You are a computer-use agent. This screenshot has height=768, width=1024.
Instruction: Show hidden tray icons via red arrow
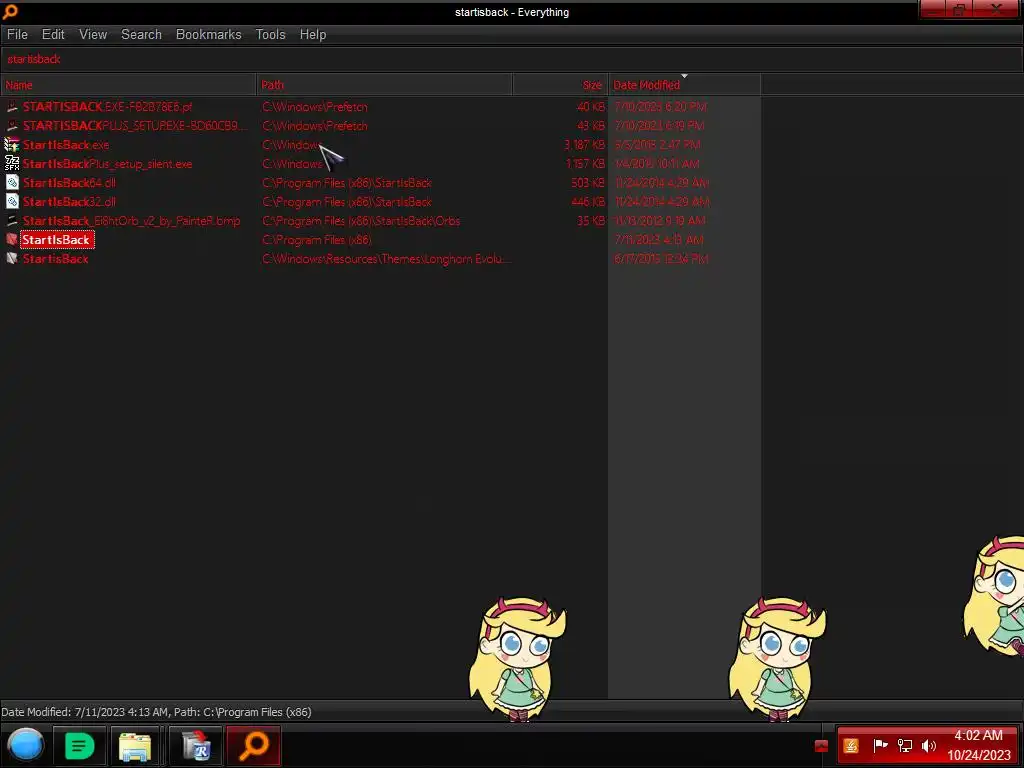pyautogui.click(x=822, y=746)
